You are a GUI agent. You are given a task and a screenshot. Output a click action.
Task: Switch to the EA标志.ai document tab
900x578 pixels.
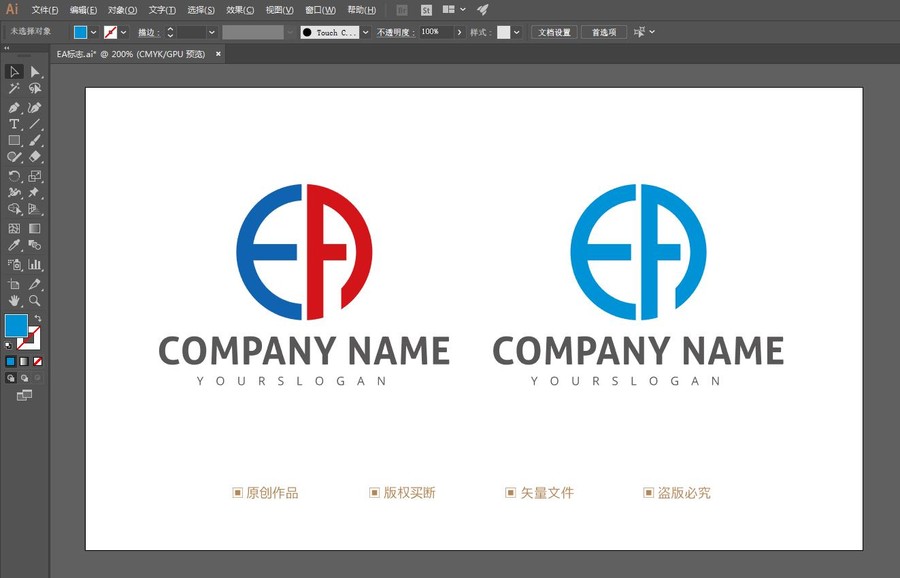pos(131,54)
